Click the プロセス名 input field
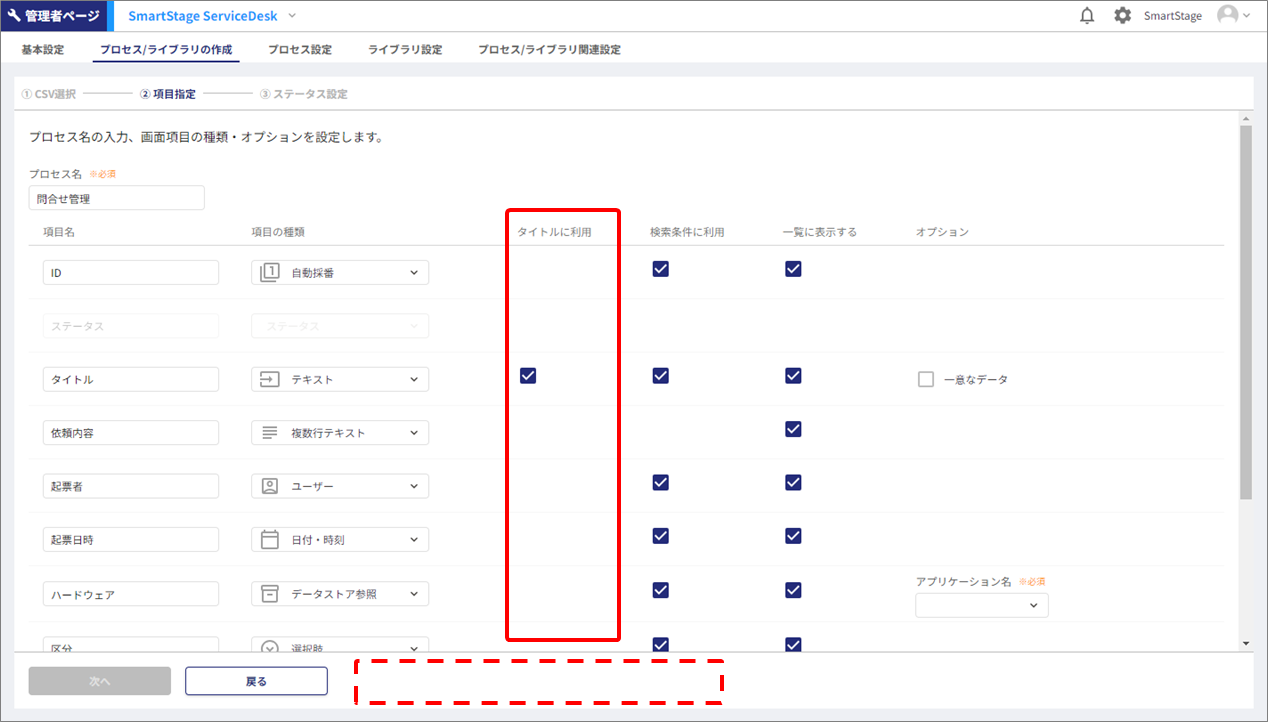The width and height of the screenshot is (1268, 722). 116,198
